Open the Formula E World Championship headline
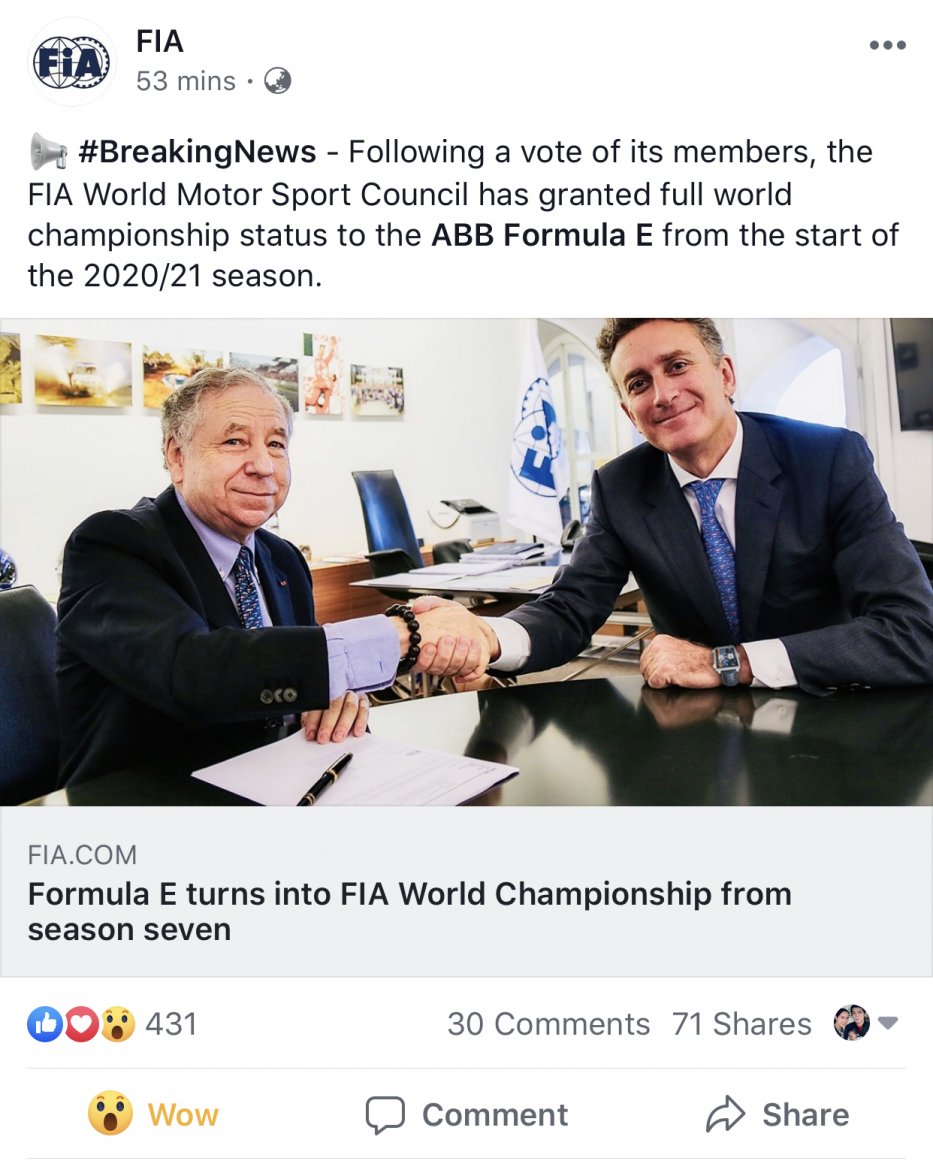 tap(409, 911)
